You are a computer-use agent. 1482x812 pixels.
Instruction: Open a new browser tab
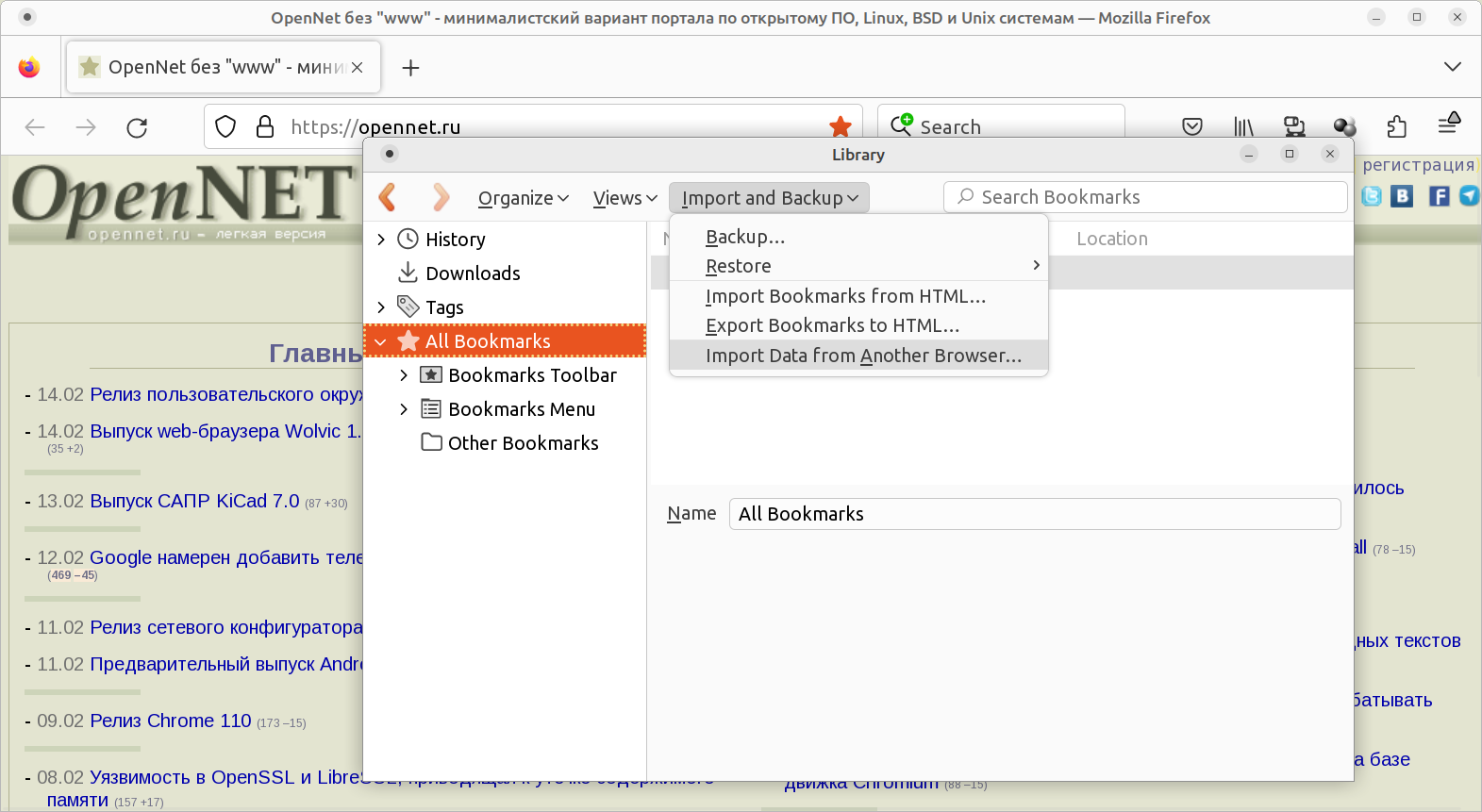410,67
